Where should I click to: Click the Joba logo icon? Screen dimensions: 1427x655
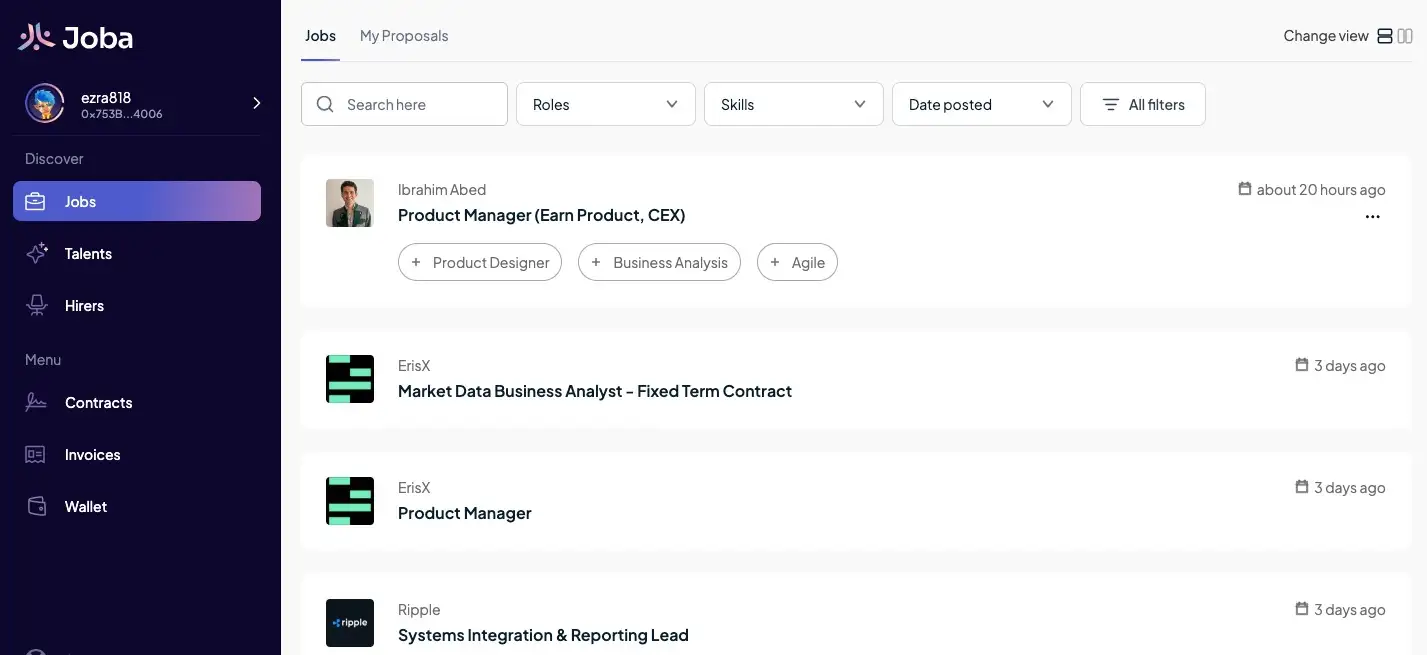[36, 37]
